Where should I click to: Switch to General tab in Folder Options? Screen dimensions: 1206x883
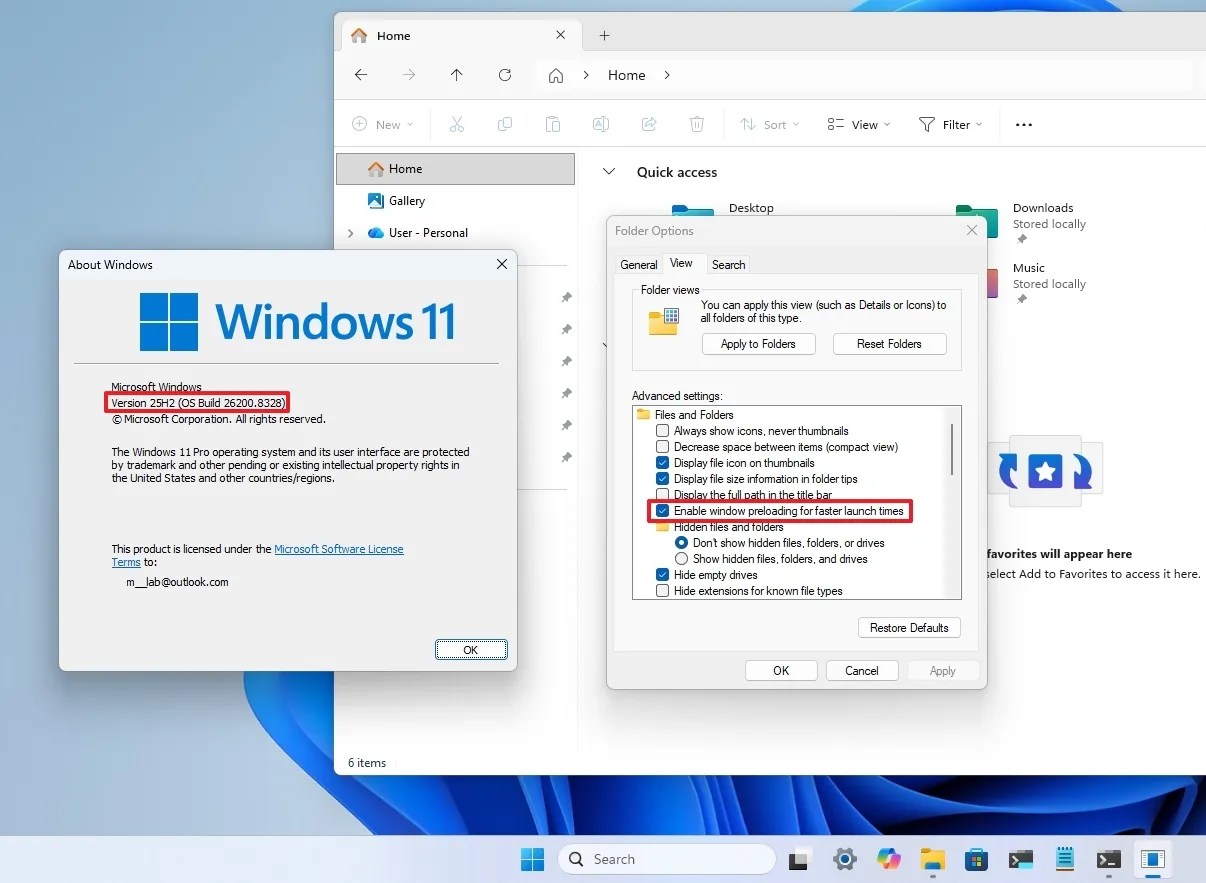(x=638, y=265)
